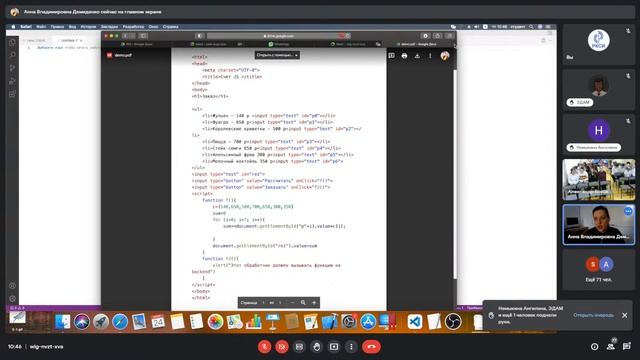Open VS Code Source Control icon
Screen dimensions: 640x360
[12, 68]
